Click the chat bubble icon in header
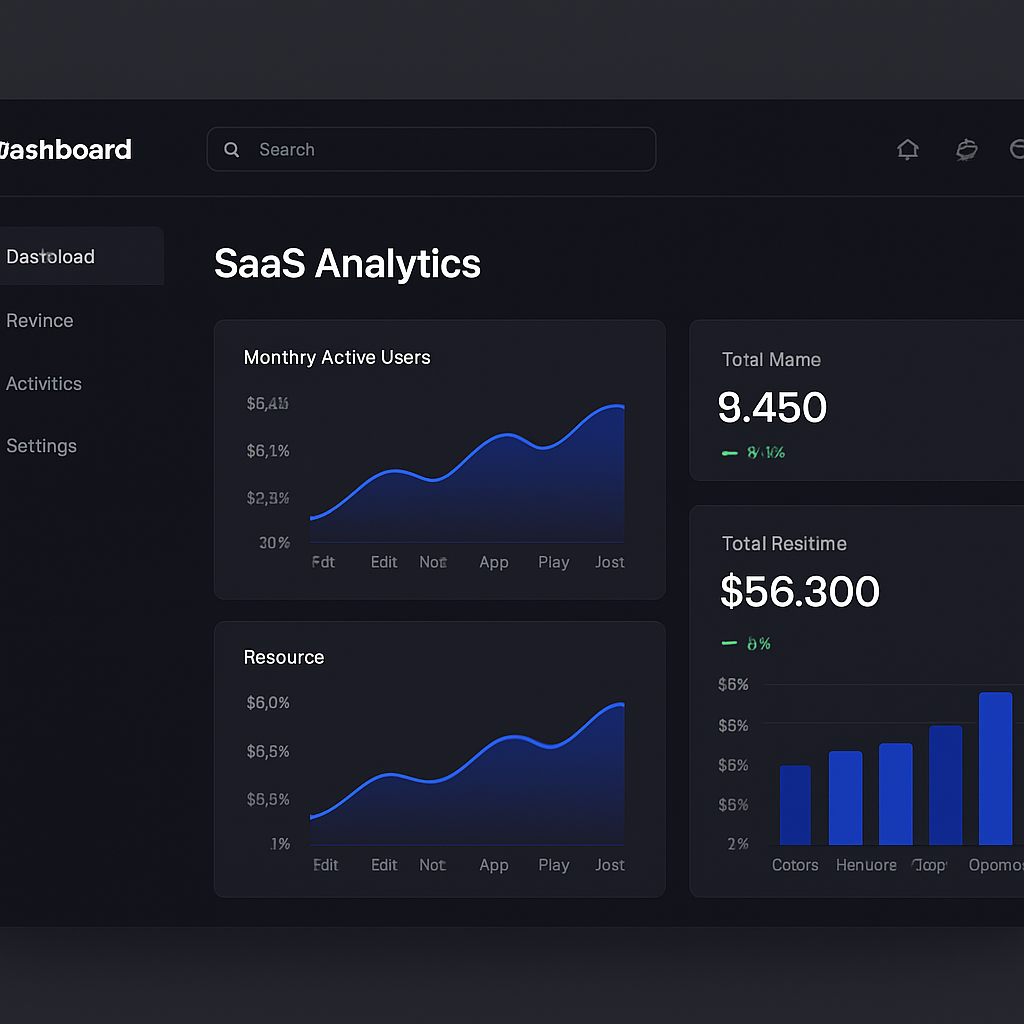Screen dimensions: 1024x1024 pyautogui.click(x=967, y=150)
